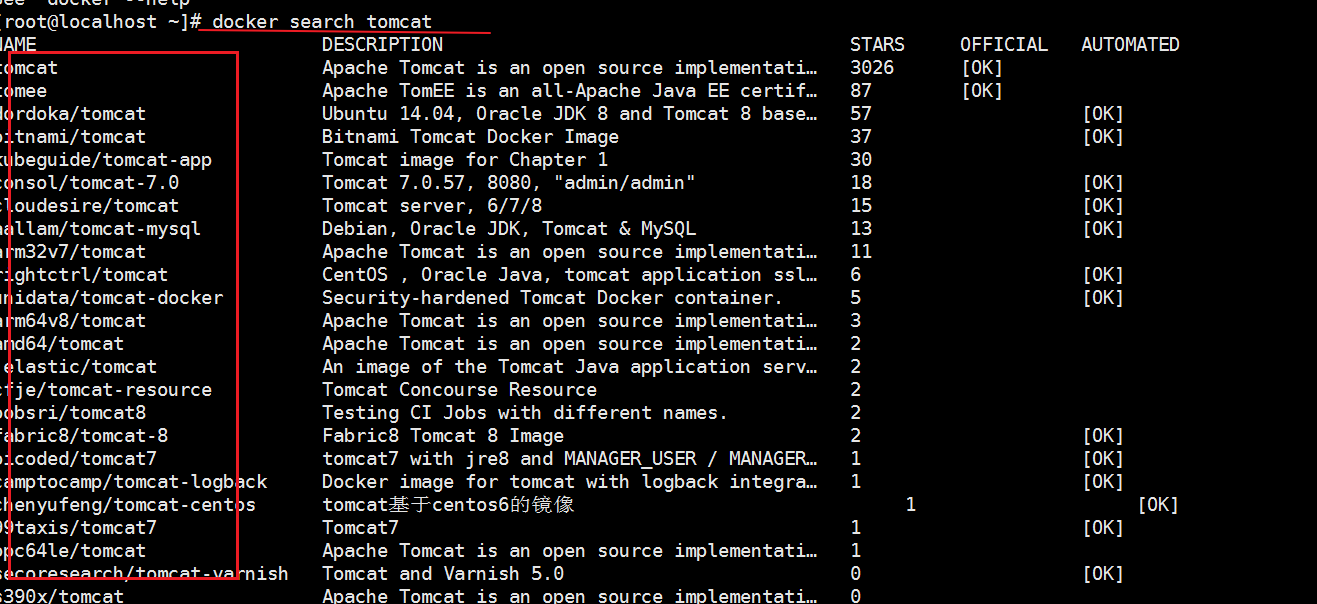Image resolution: width=1317 pixels, height=604 pixels.
Task: Click "Tomcat and Varnish 5.0" description
Action: click(443, 574)
